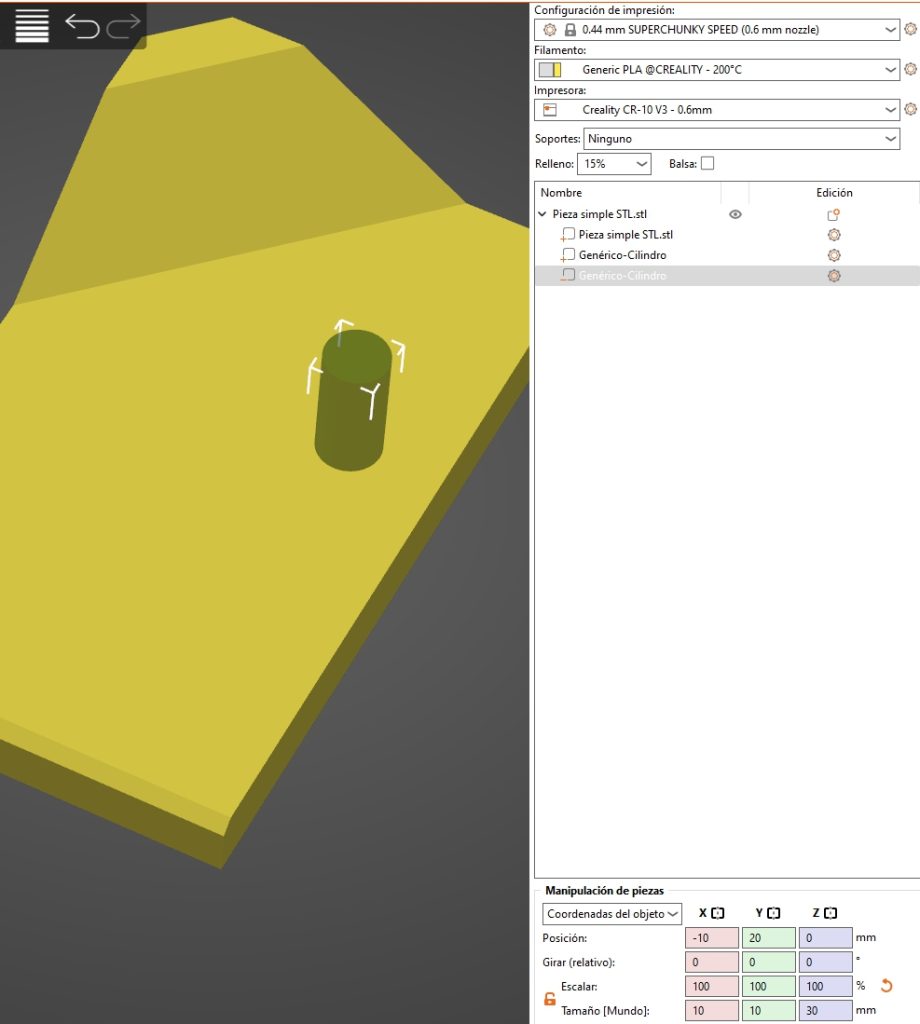920x1024 pixels.
Task: Mirror along X axis icon
Action: (717, 913)
